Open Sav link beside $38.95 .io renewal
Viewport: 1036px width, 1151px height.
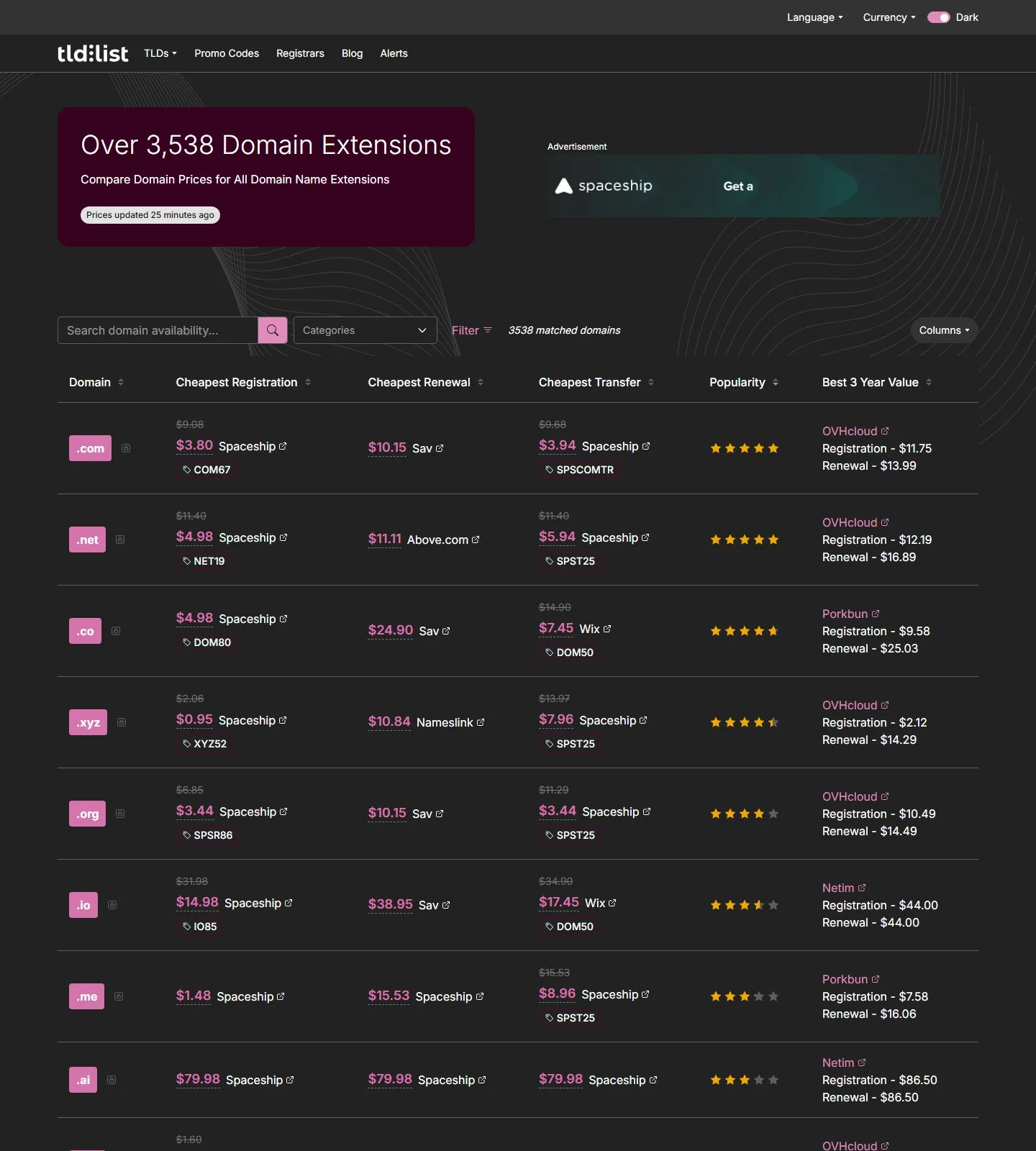point(435,905)
